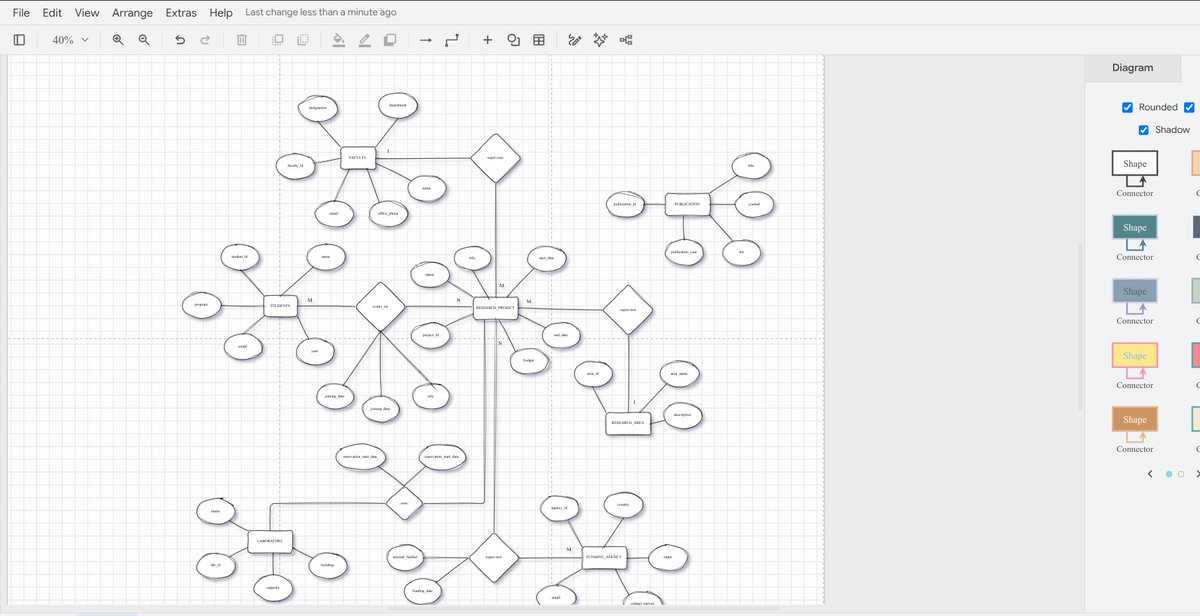Select the publication_id attribute ellipse
The height and width of the screenshot is (616, 1200).
coord(625,204)
